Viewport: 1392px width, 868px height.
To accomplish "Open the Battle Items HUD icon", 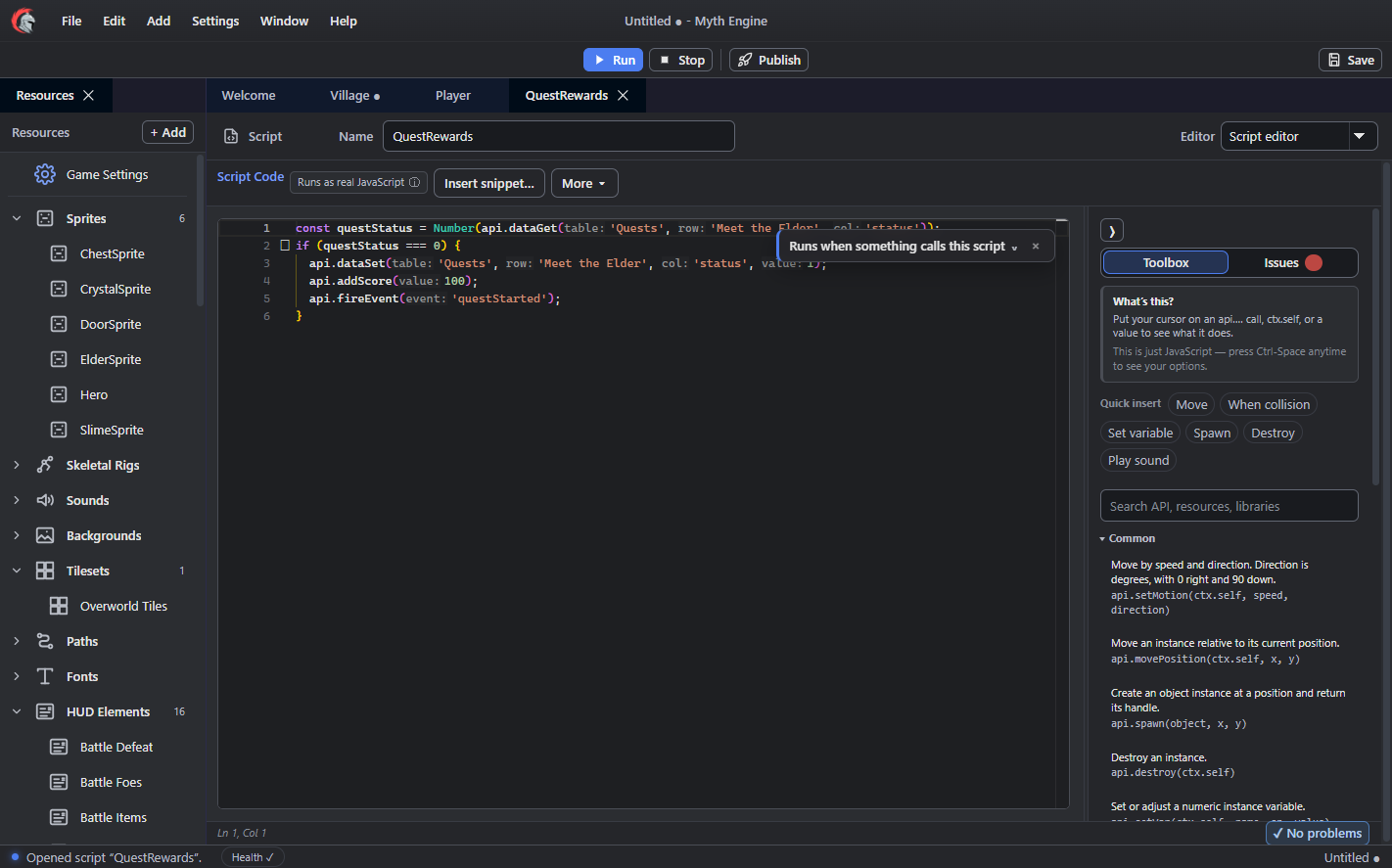I will tap(59, 817).
